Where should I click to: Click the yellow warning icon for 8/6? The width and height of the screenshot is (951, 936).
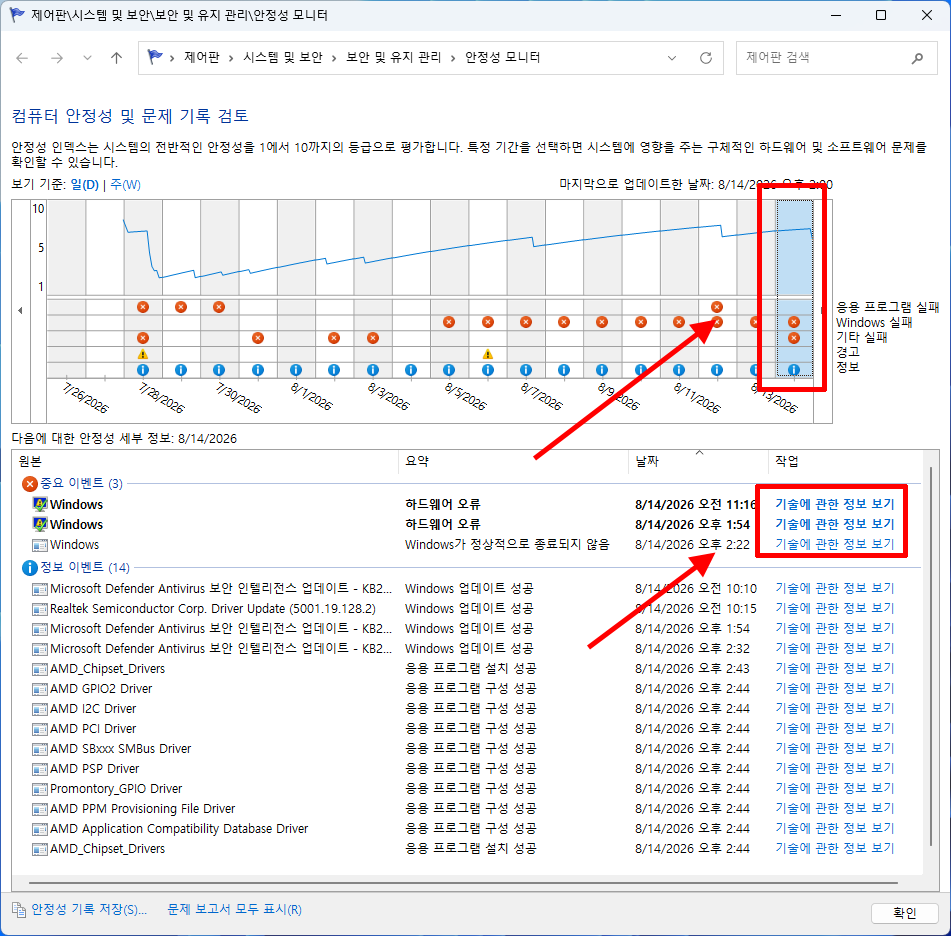click(488, 354)
